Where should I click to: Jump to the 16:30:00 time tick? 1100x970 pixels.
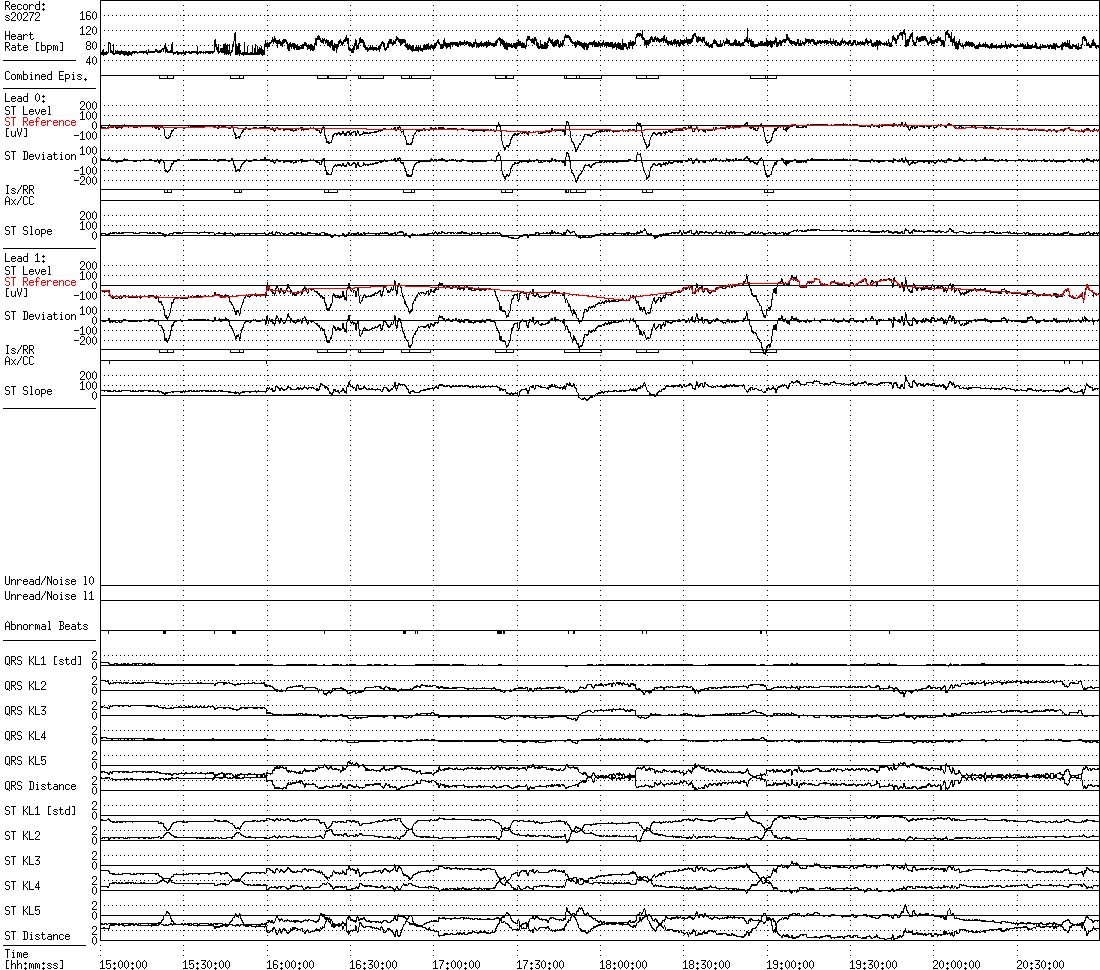click(373, 963)
